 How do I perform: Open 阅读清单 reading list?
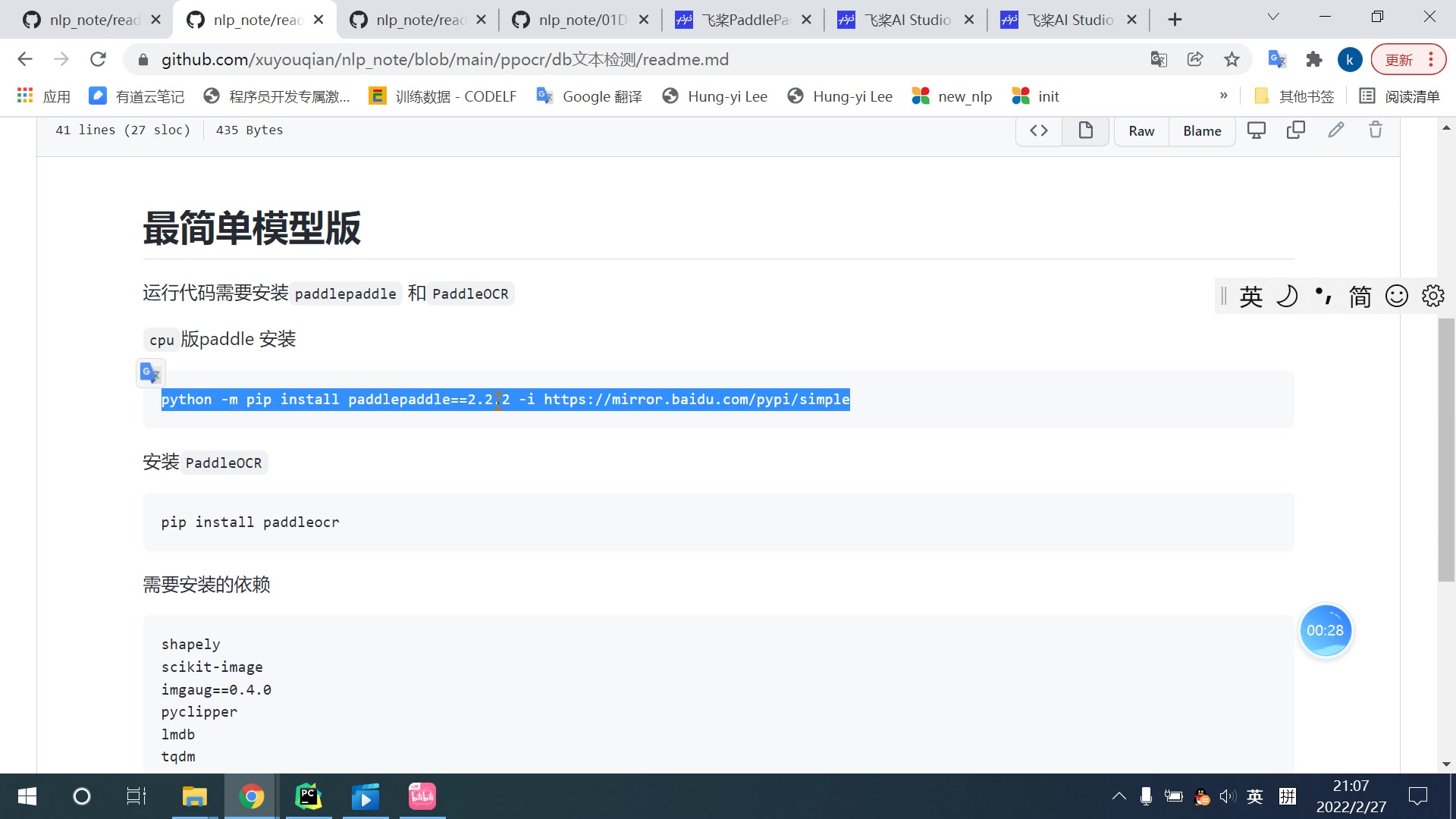point(1399,96)
